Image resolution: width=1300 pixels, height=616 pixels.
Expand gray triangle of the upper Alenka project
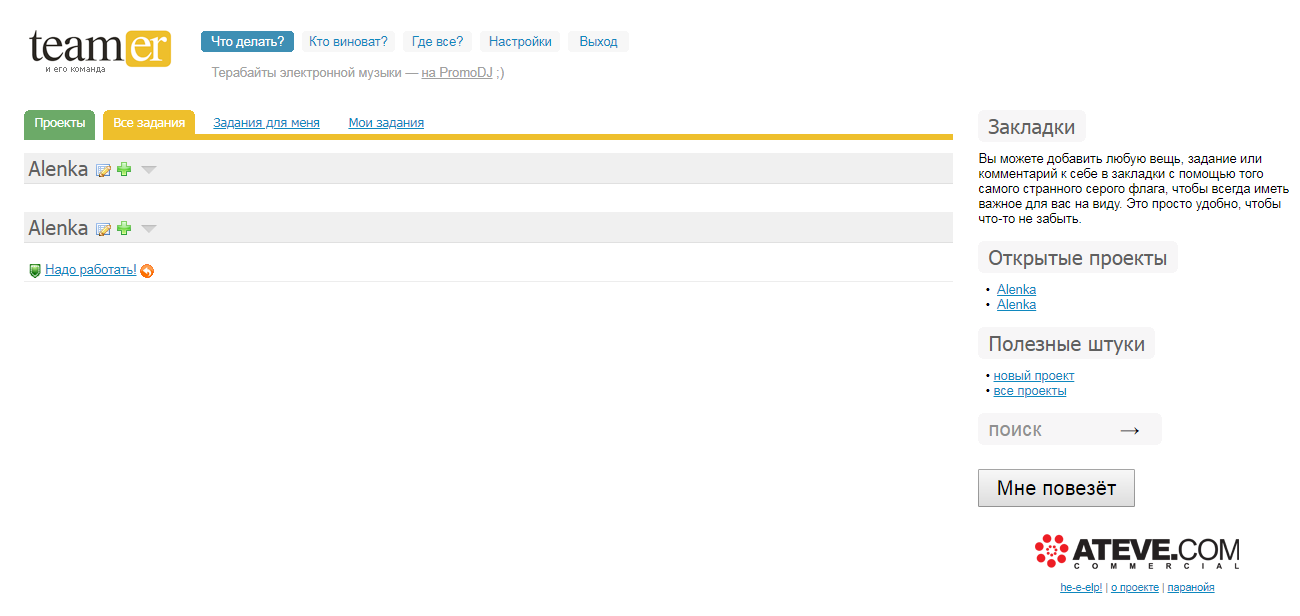[x=149, y=170]
